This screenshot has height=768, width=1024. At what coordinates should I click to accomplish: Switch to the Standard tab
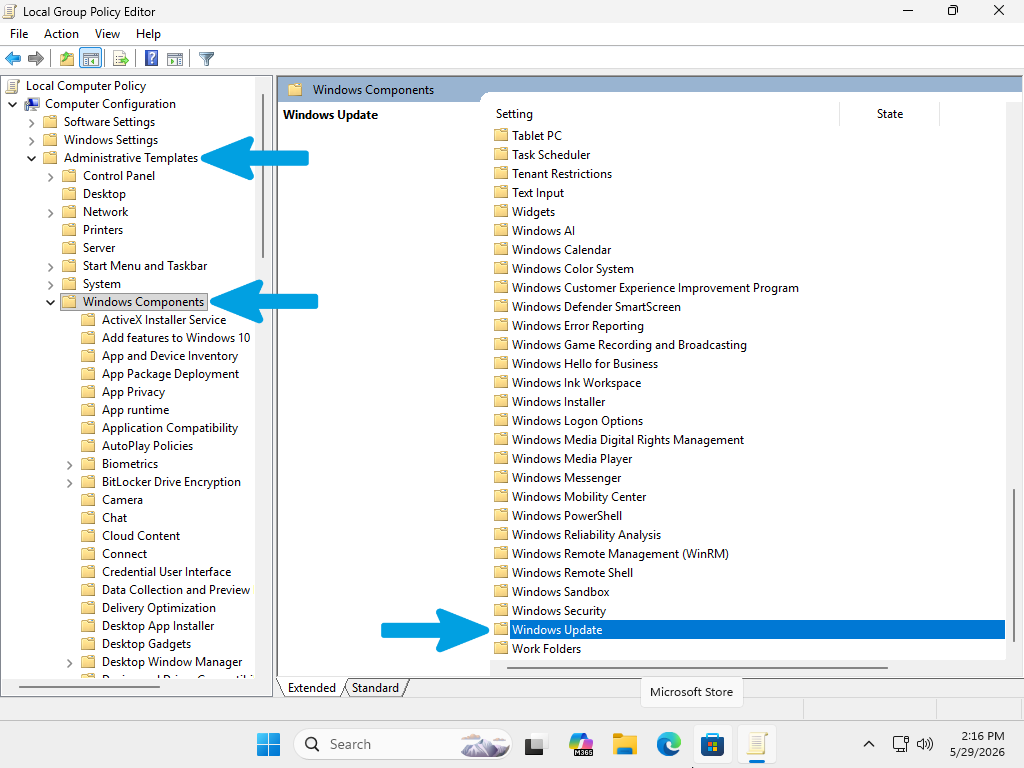(375, 688)
